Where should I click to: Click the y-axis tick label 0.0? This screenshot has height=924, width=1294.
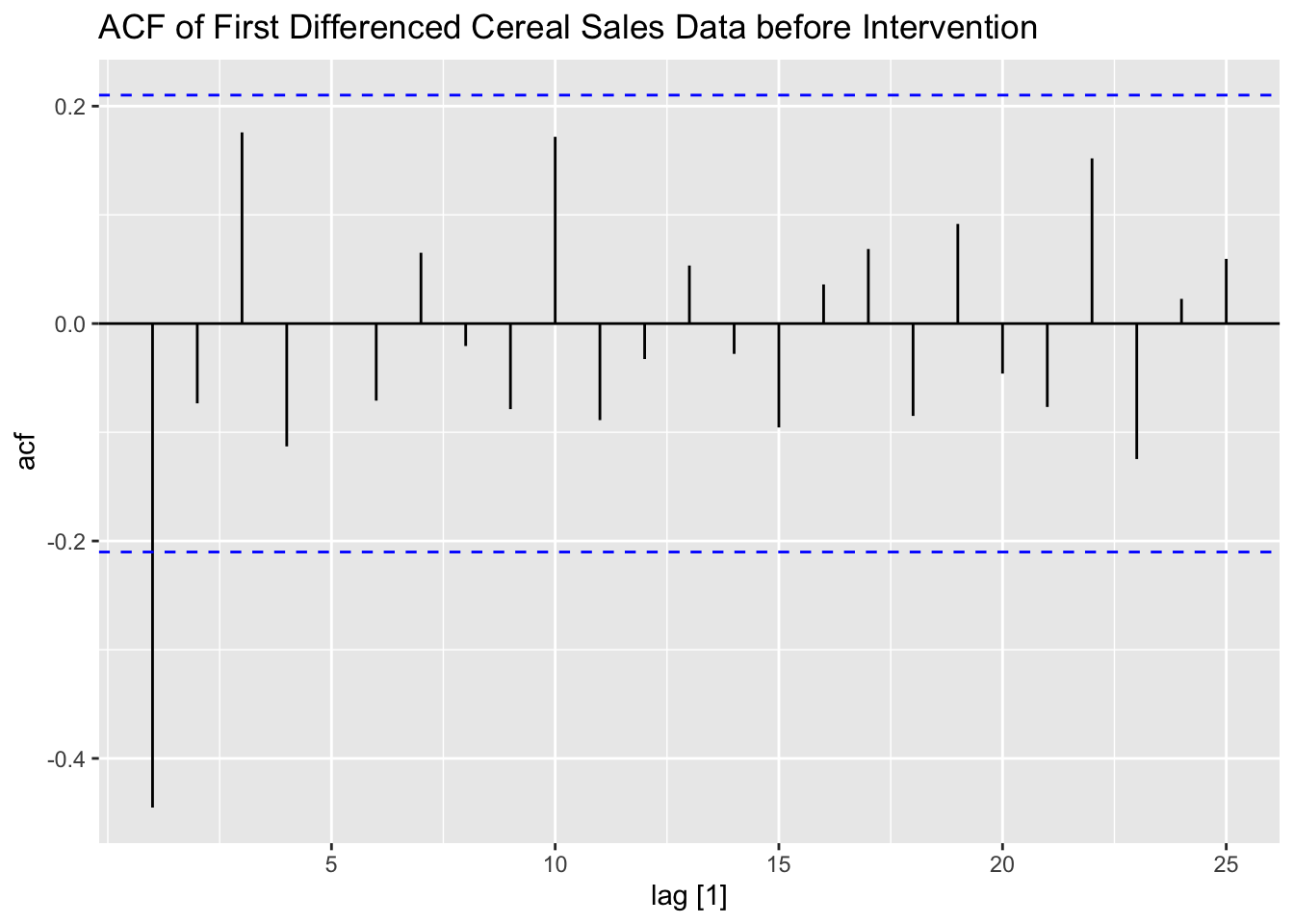tap(73, 324)
